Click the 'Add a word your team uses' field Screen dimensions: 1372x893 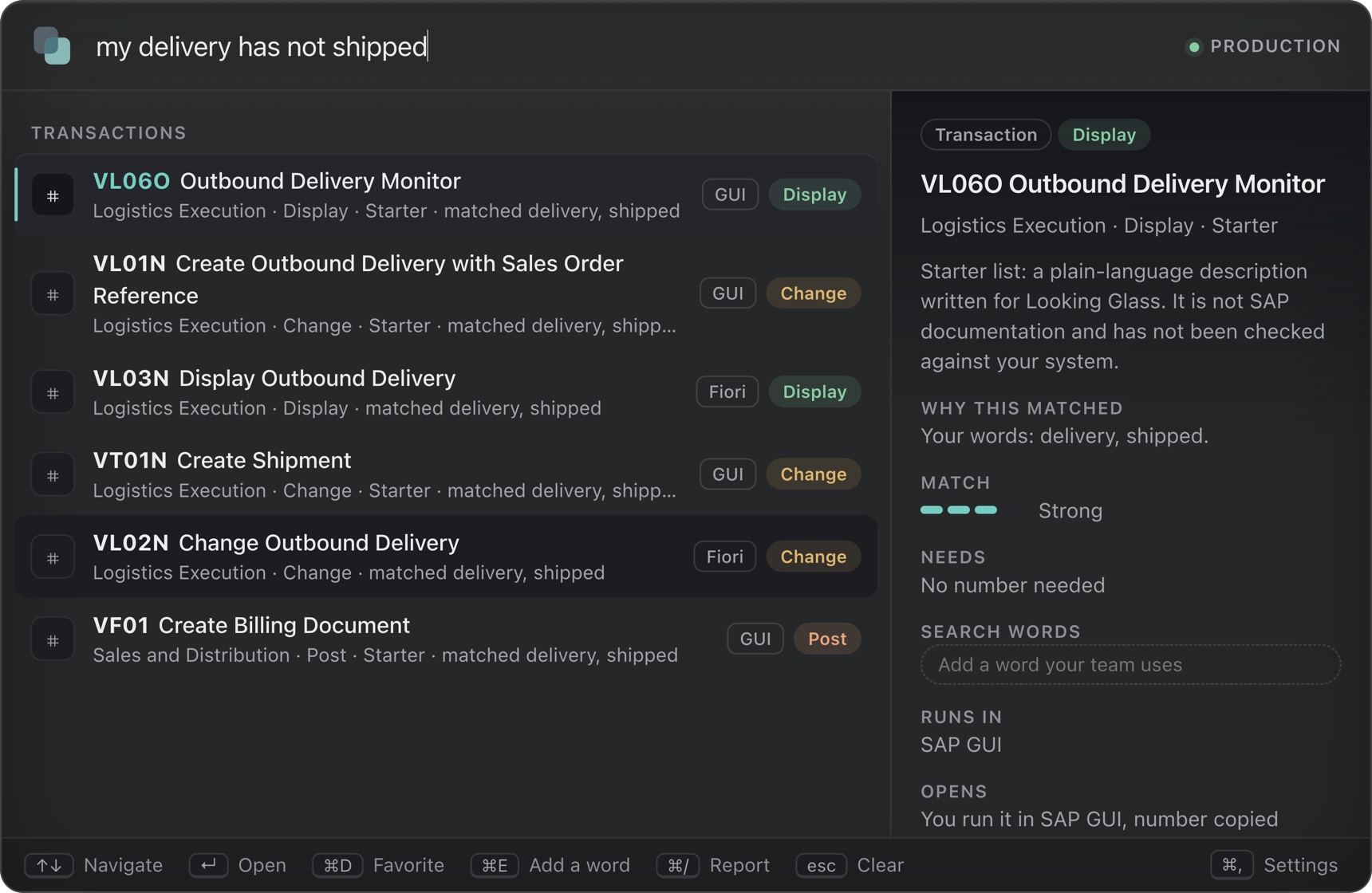click(1130, 664)
